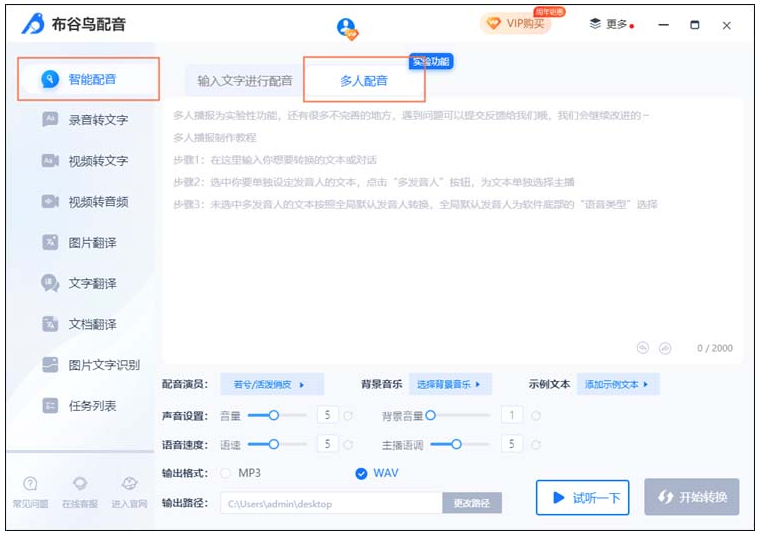Click the reset icon beside 音量 value

pos(348,415)
